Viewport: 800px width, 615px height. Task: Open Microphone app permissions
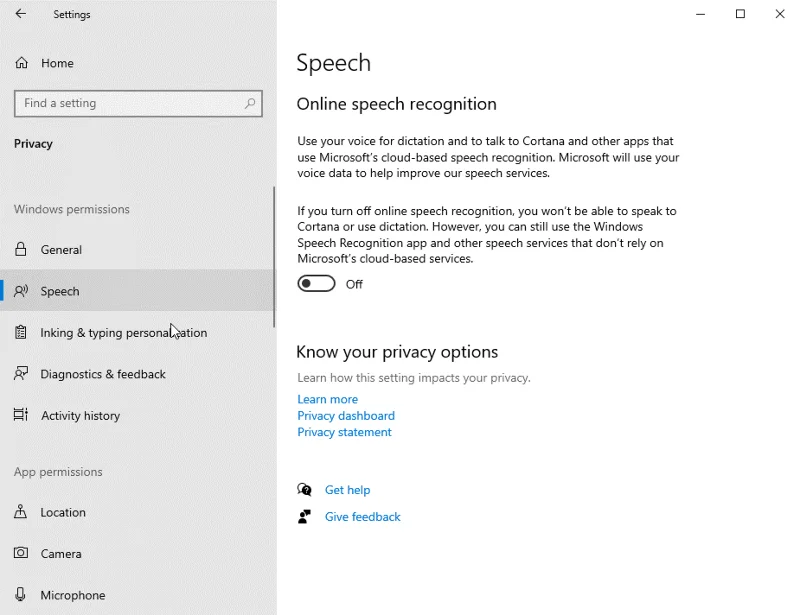click(x=137, y=595)
